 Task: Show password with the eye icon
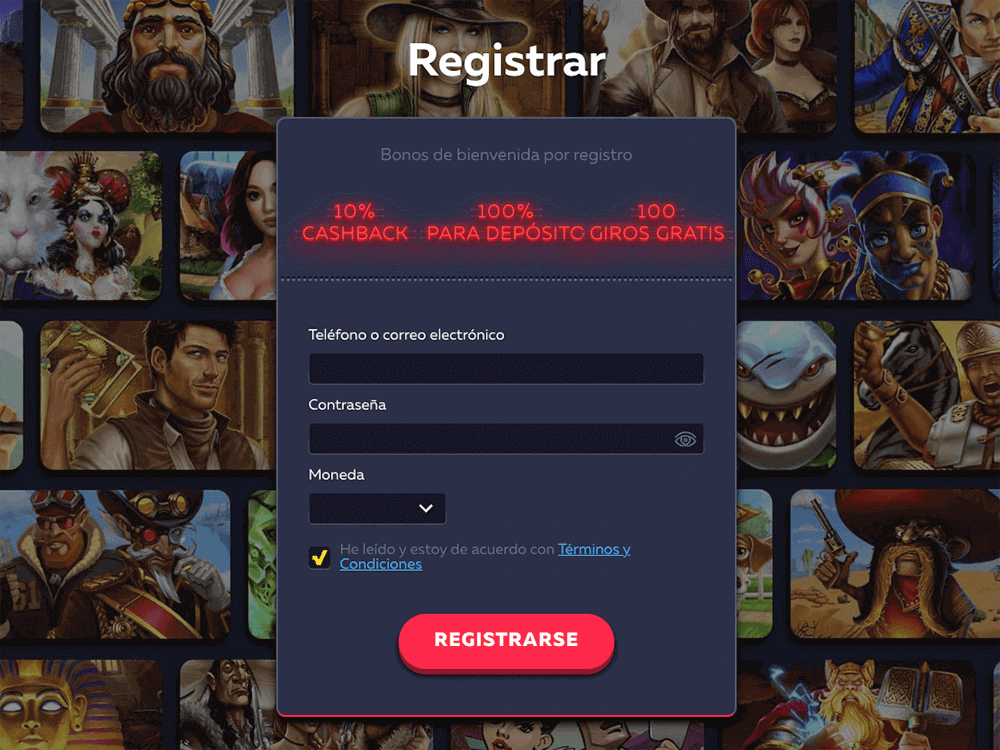click(x=685, y=439)
